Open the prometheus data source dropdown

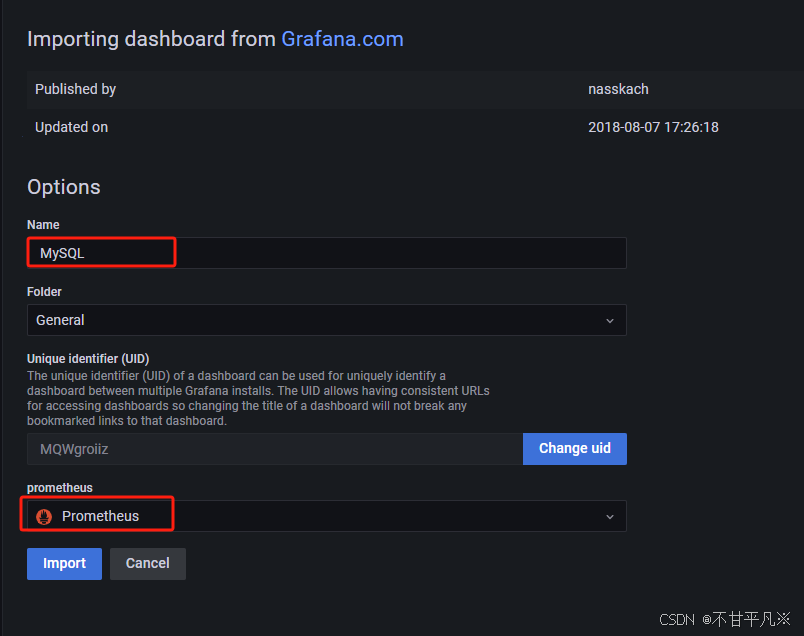click(x=327, y=516)
